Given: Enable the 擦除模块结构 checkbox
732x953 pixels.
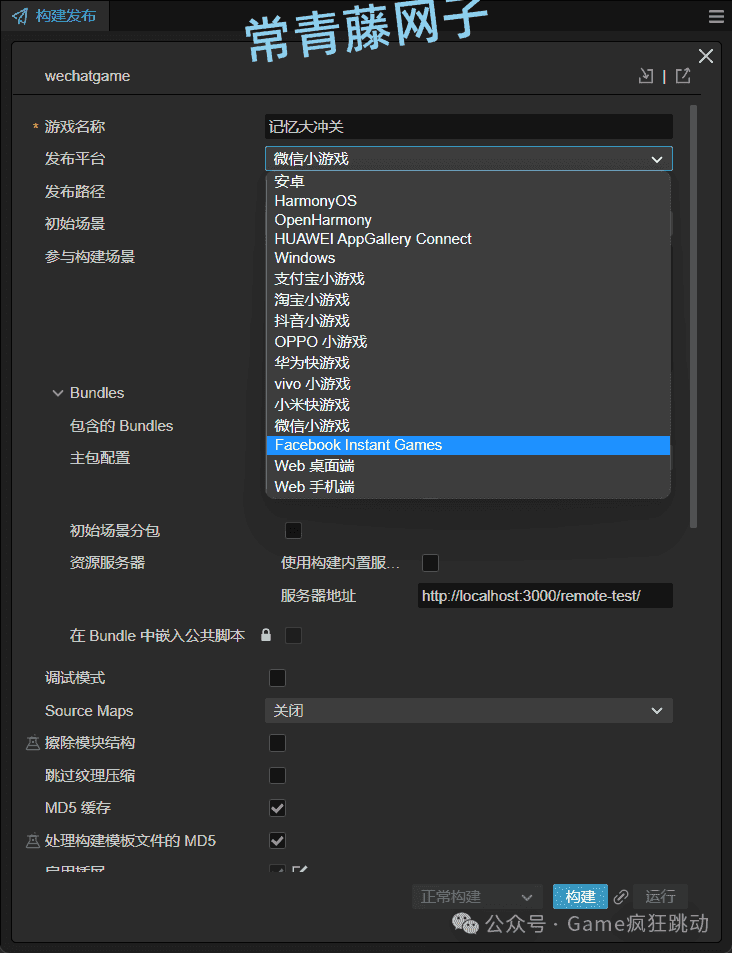Looking at the screenshot, I should point(277,743).
